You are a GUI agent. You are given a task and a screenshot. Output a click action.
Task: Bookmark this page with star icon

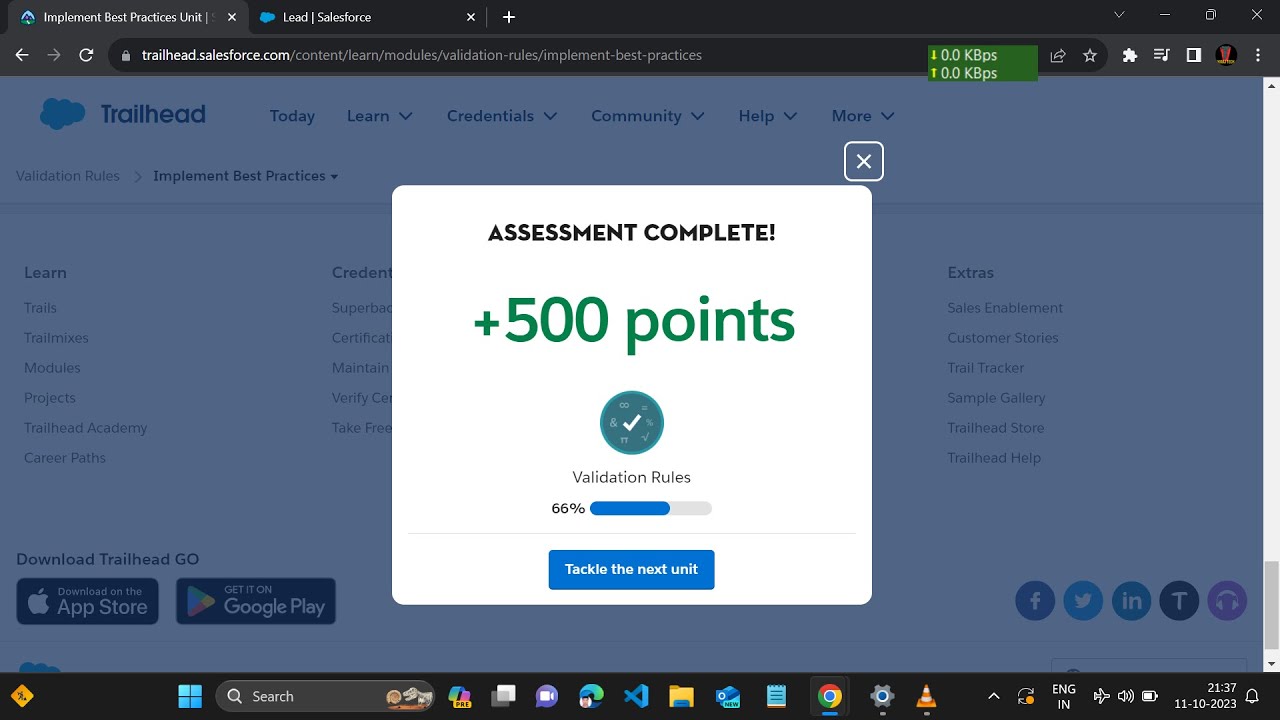(x=1090, y=56)
